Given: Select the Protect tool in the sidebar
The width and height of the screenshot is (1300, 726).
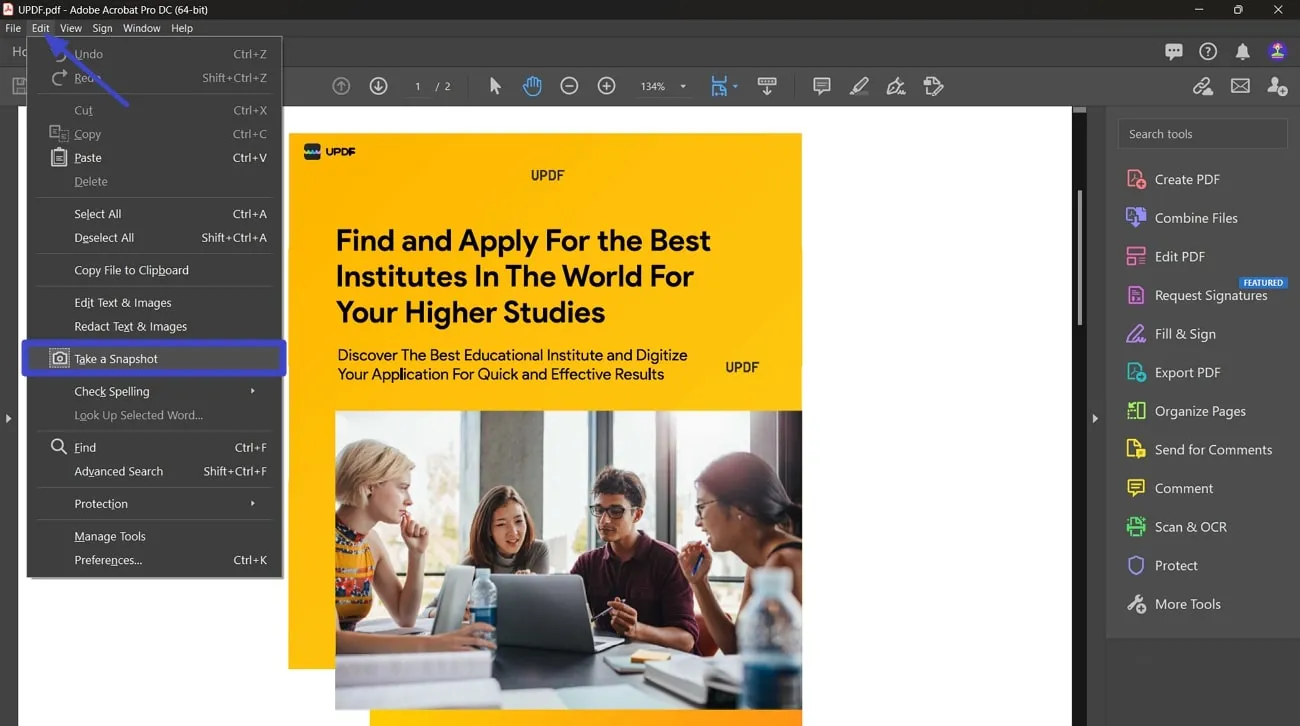Looking at the screenshot, I should tap(1176, 565).
